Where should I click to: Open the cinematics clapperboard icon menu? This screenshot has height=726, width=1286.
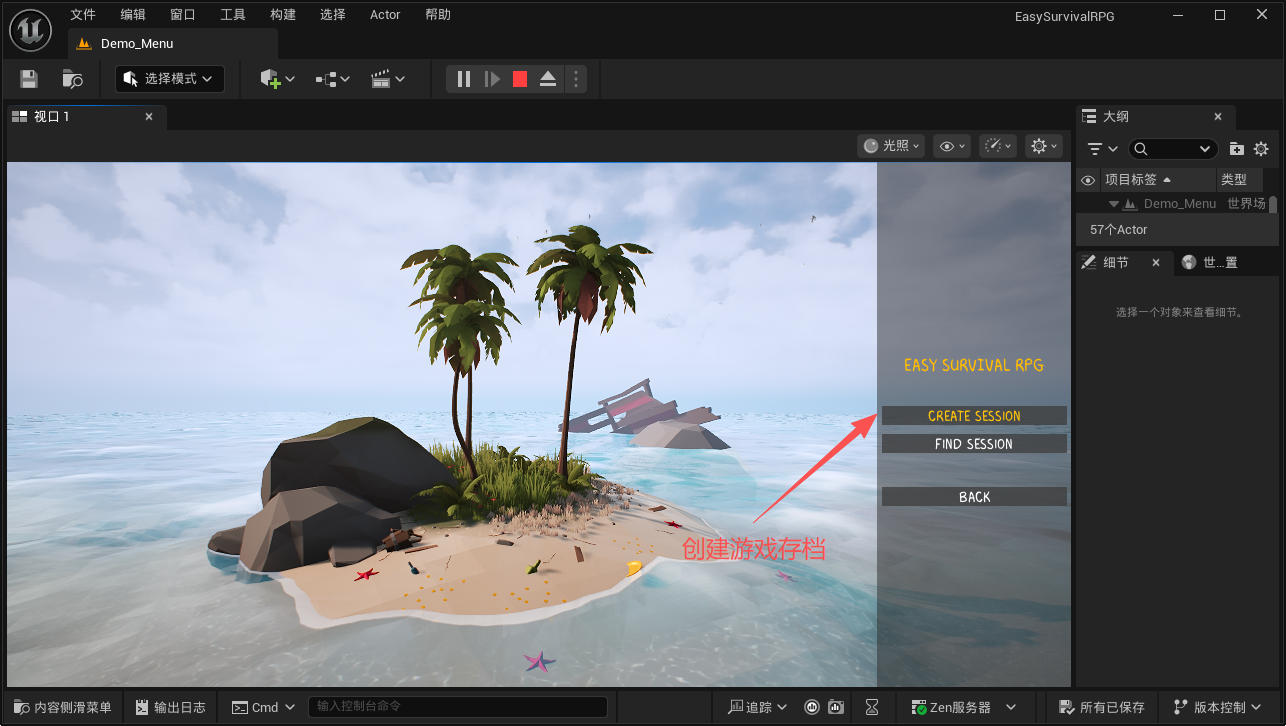(x=388, y=79)
